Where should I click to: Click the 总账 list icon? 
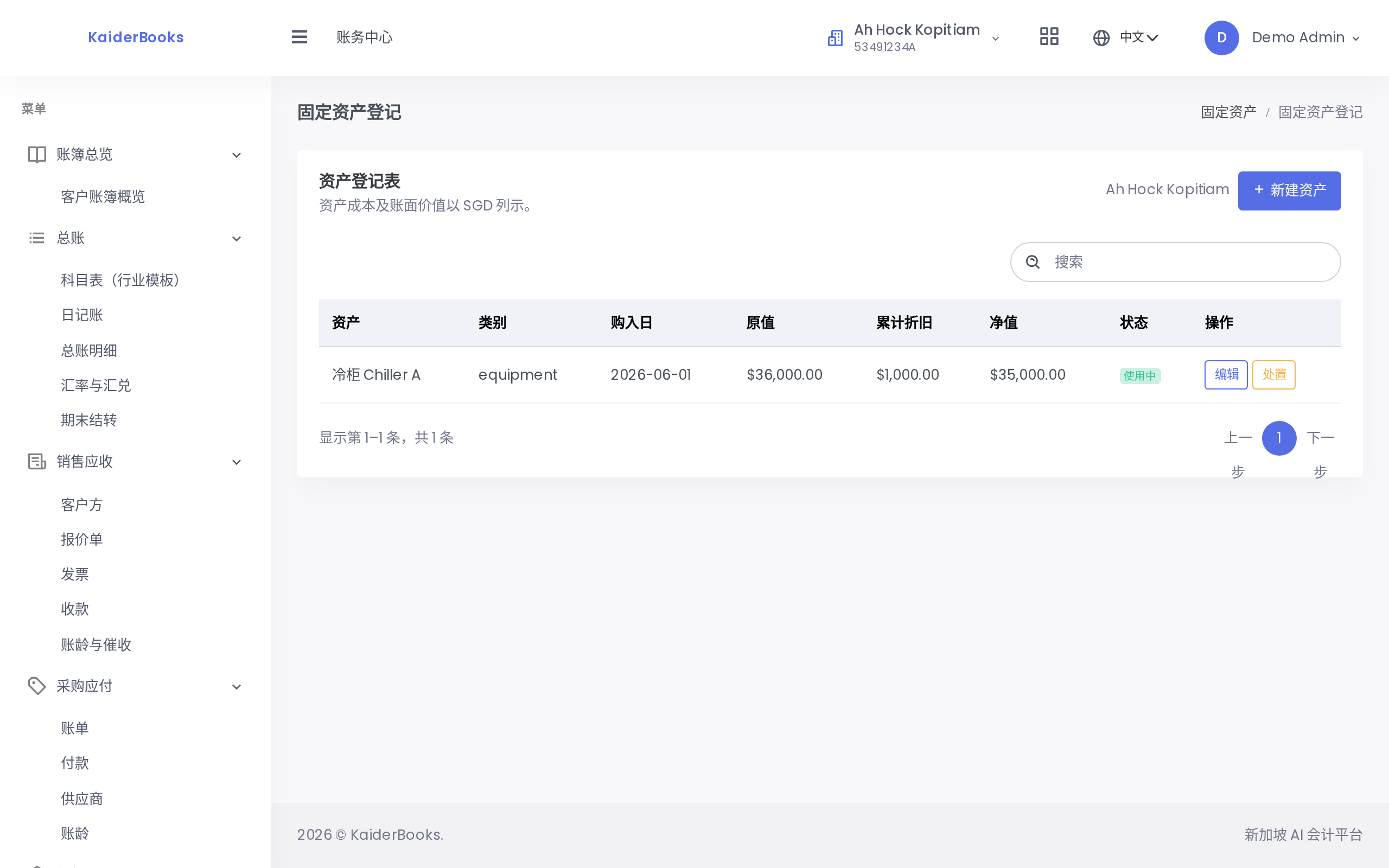pos(37,238)
